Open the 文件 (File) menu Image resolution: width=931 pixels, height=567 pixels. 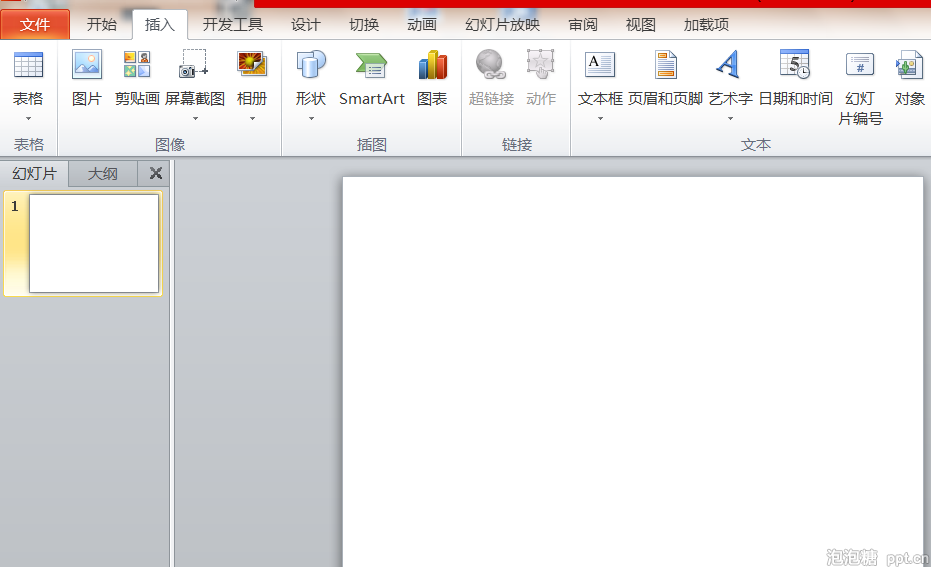click(35, 25)
